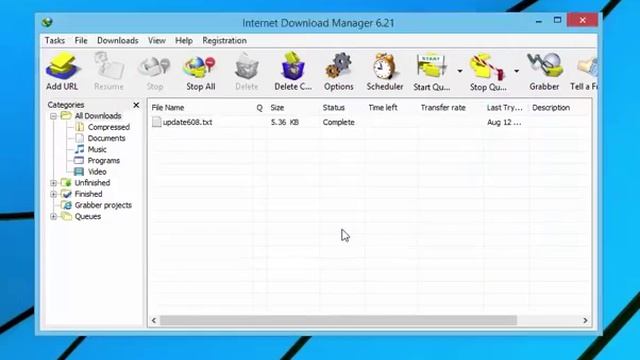Select the Music category note icon
Viewport: 640px width, 360px height.
[x=80, y=149]
